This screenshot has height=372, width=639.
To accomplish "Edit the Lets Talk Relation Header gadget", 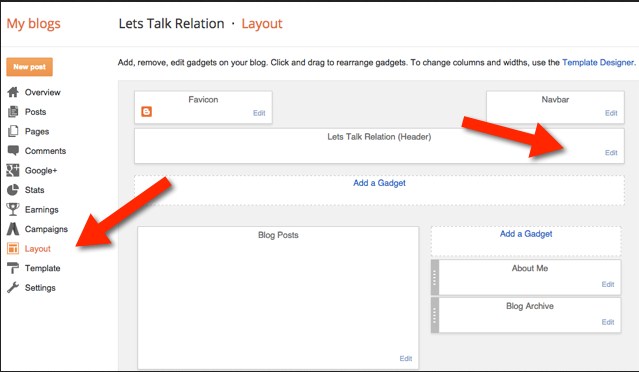I will (x=611, y=153).
